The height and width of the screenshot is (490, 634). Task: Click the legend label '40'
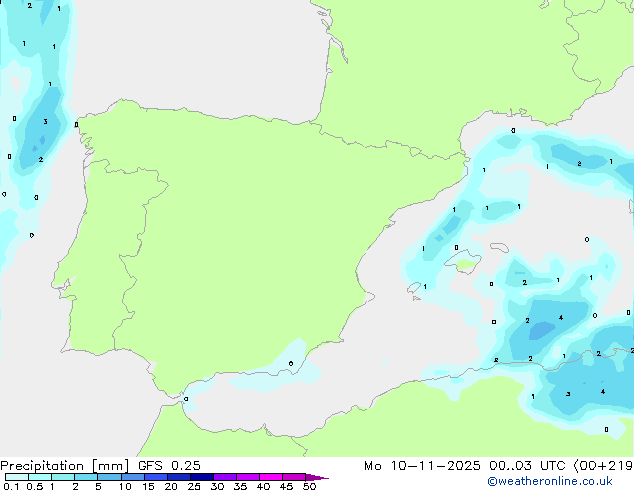(x=263, y=486)
